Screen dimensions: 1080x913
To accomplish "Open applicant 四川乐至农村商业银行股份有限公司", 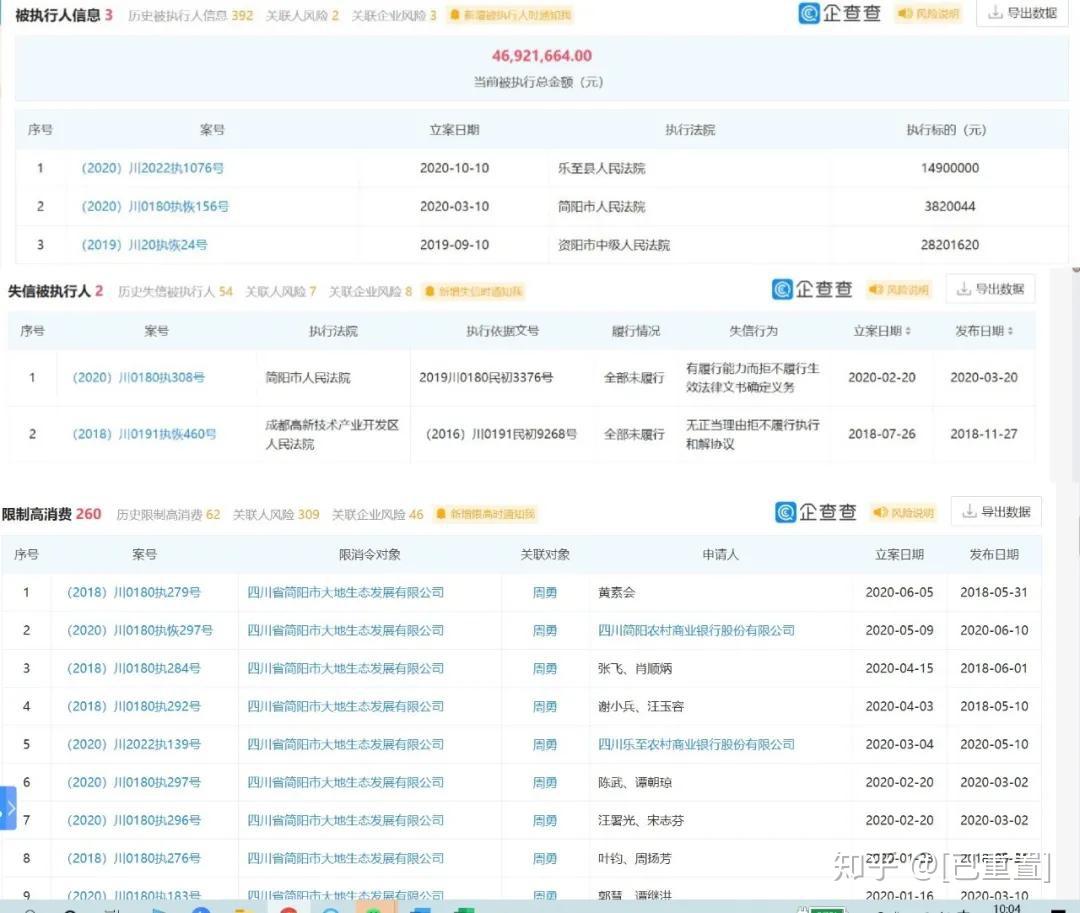I will 696,744.
